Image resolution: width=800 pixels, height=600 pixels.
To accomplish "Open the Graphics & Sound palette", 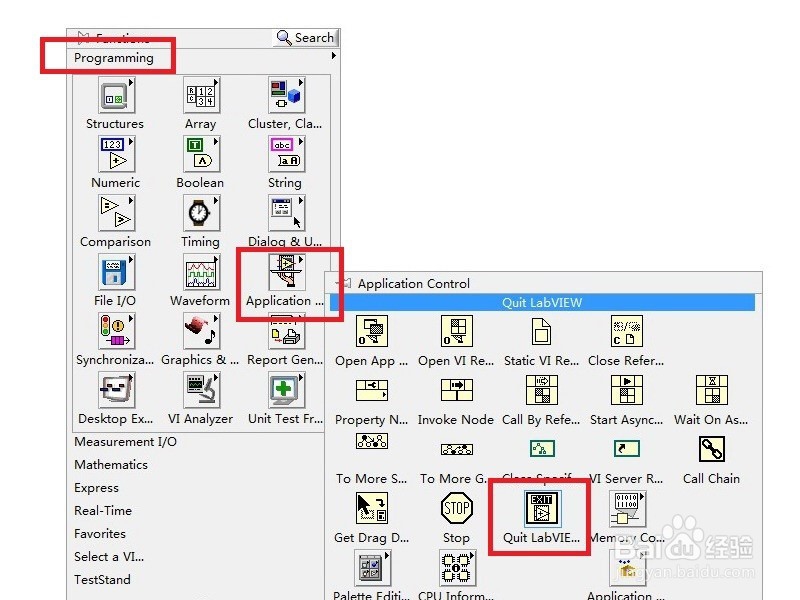I will (x=201, y=332).
